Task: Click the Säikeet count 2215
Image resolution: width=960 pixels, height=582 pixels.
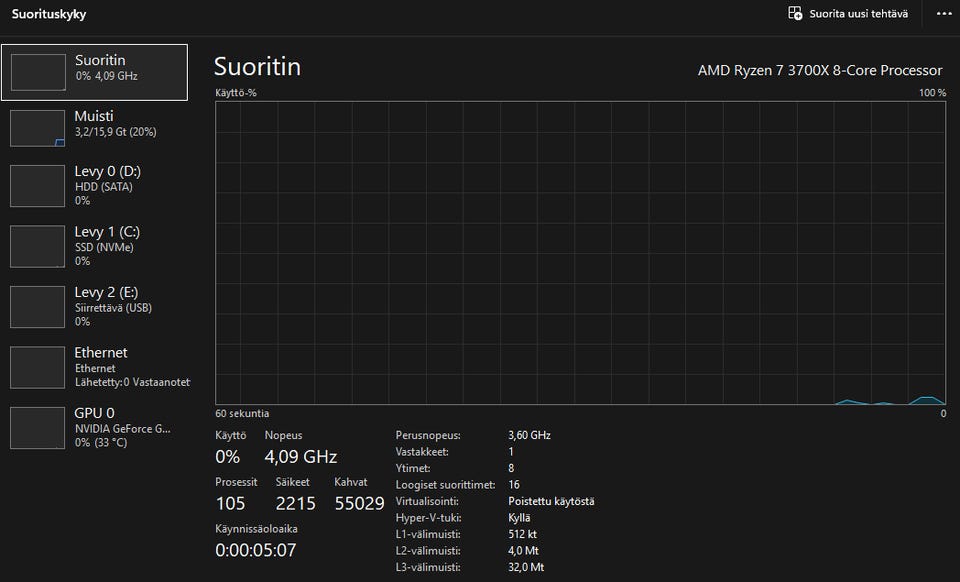Action: [296, 503]
